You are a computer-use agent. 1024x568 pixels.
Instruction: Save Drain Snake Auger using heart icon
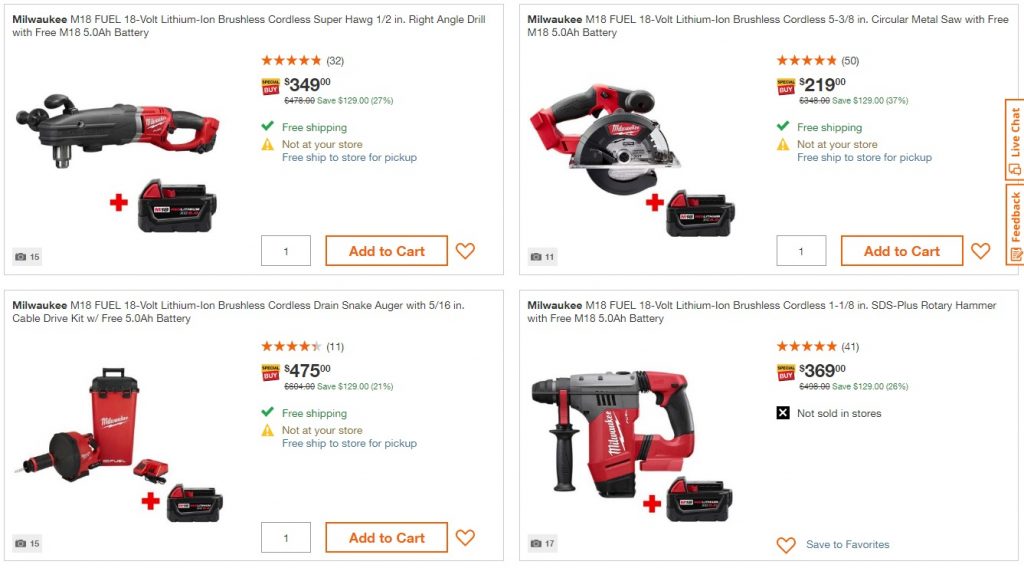click(465, 537)
